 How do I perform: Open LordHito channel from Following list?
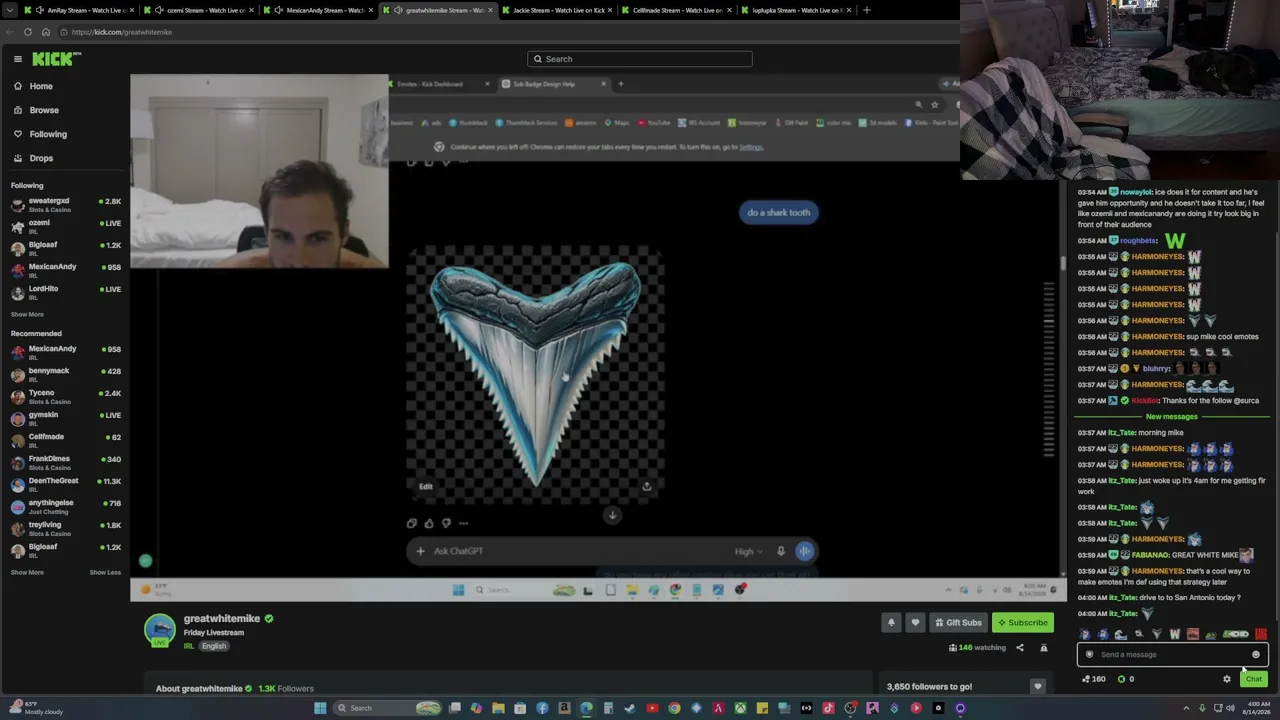coord(65,292)
